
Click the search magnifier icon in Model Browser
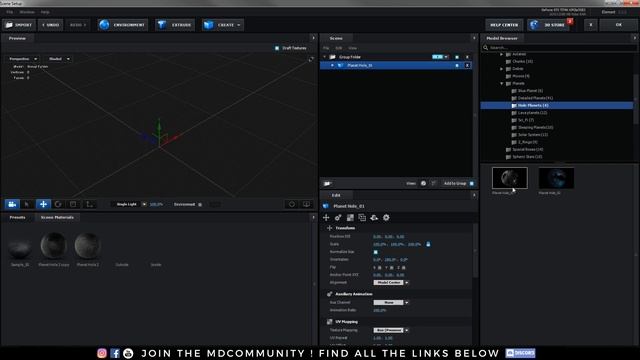tap(486, 48)
